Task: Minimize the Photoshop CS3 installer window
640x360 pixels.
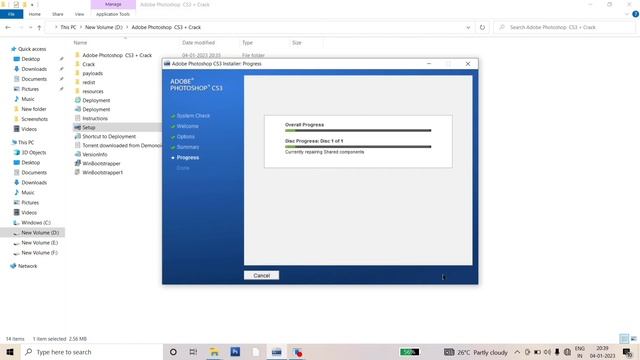Action: 429,64
